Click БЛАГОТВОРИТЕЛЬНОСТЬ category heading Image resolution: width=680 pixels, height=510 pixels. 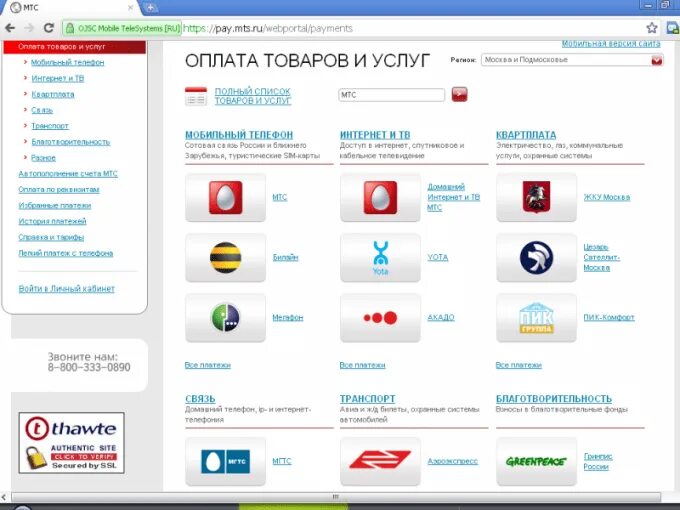coord(554,399)
